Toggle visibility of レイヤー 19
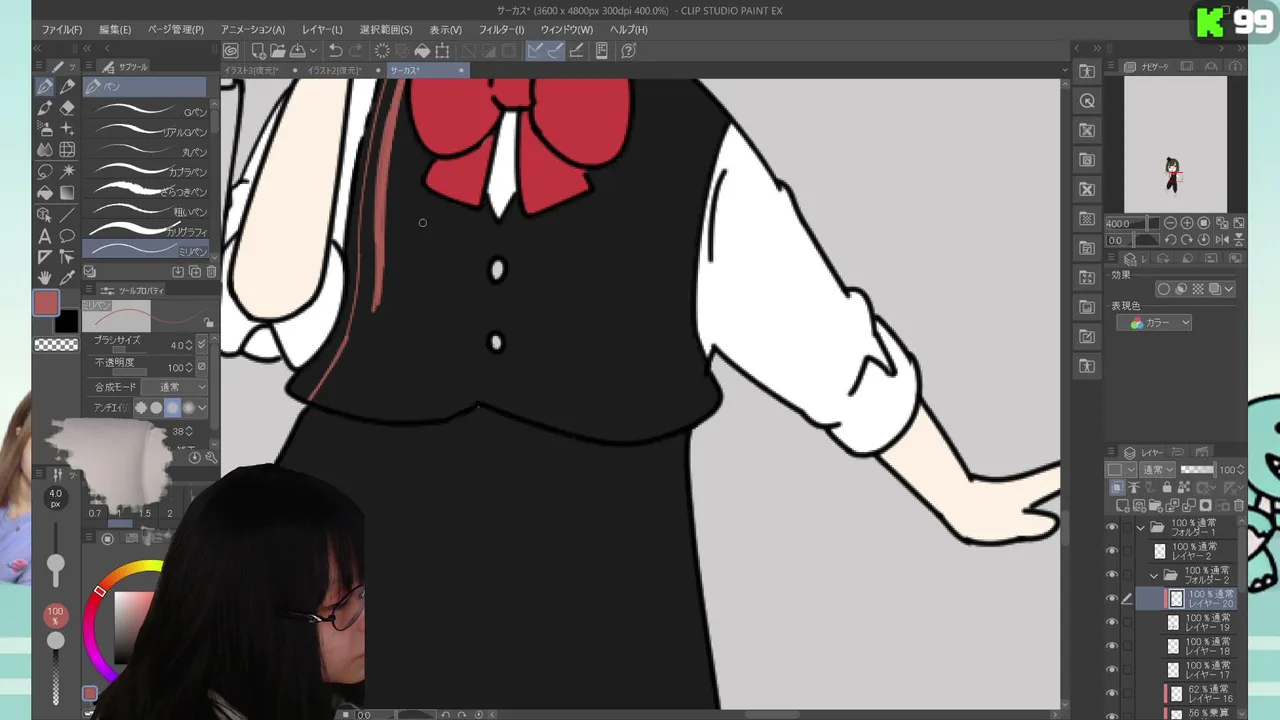Screen dimensions: 1280x720 coord(1112,622)
